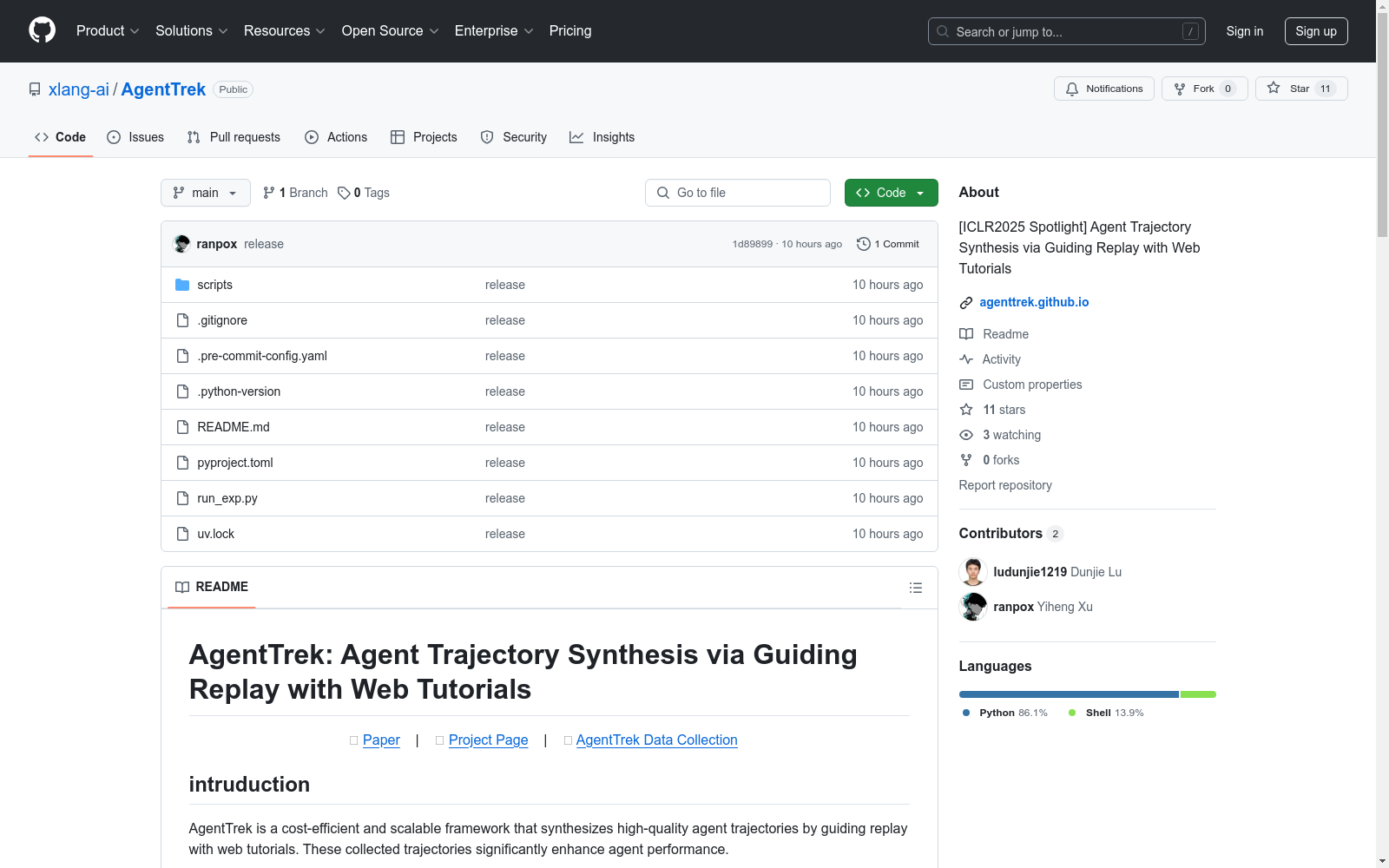
Task: Click the star icon beside 11 stars
Action: (x=966, y=410)
